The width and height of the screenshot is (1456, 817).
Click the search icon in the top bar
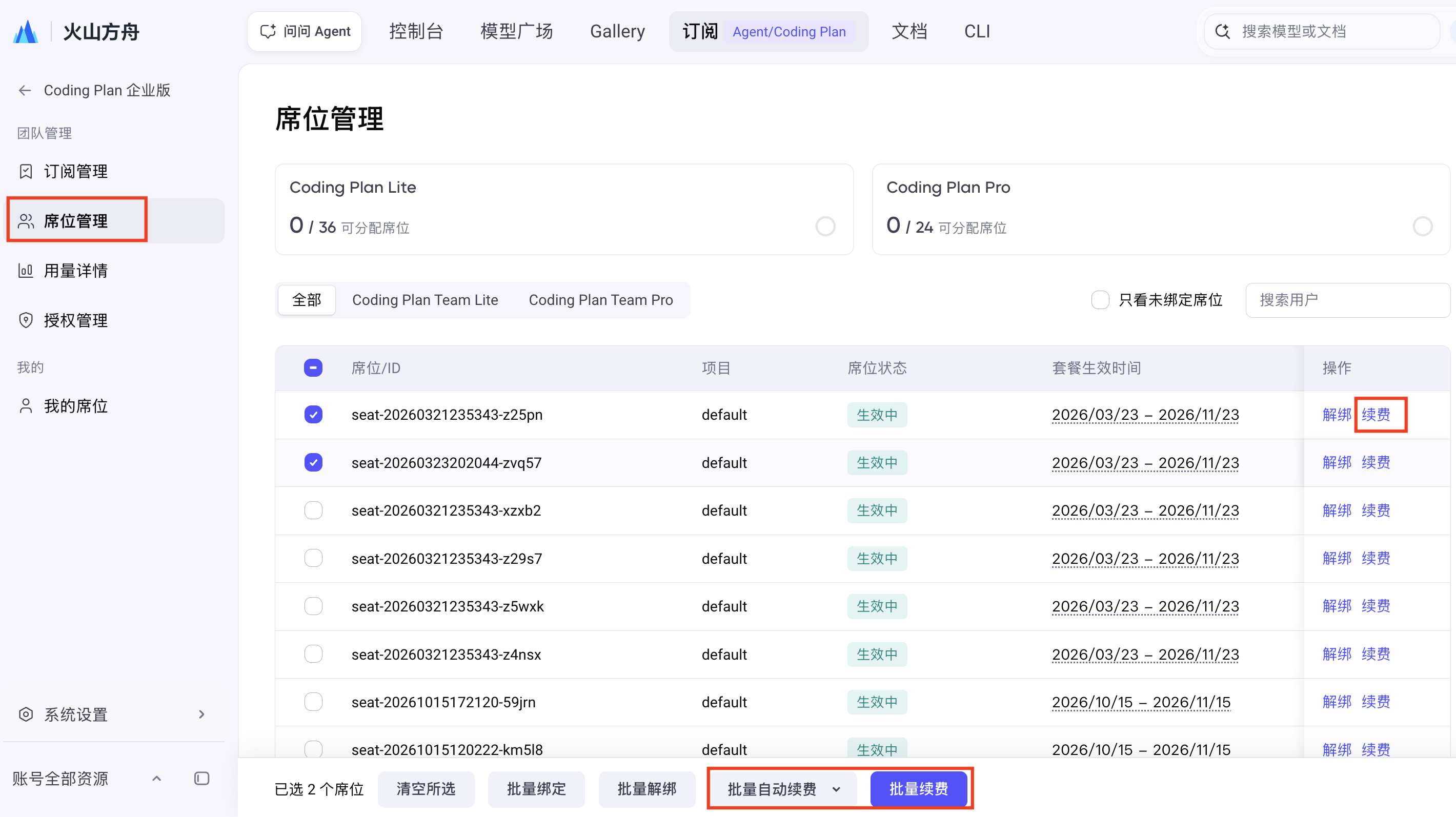1223,32
